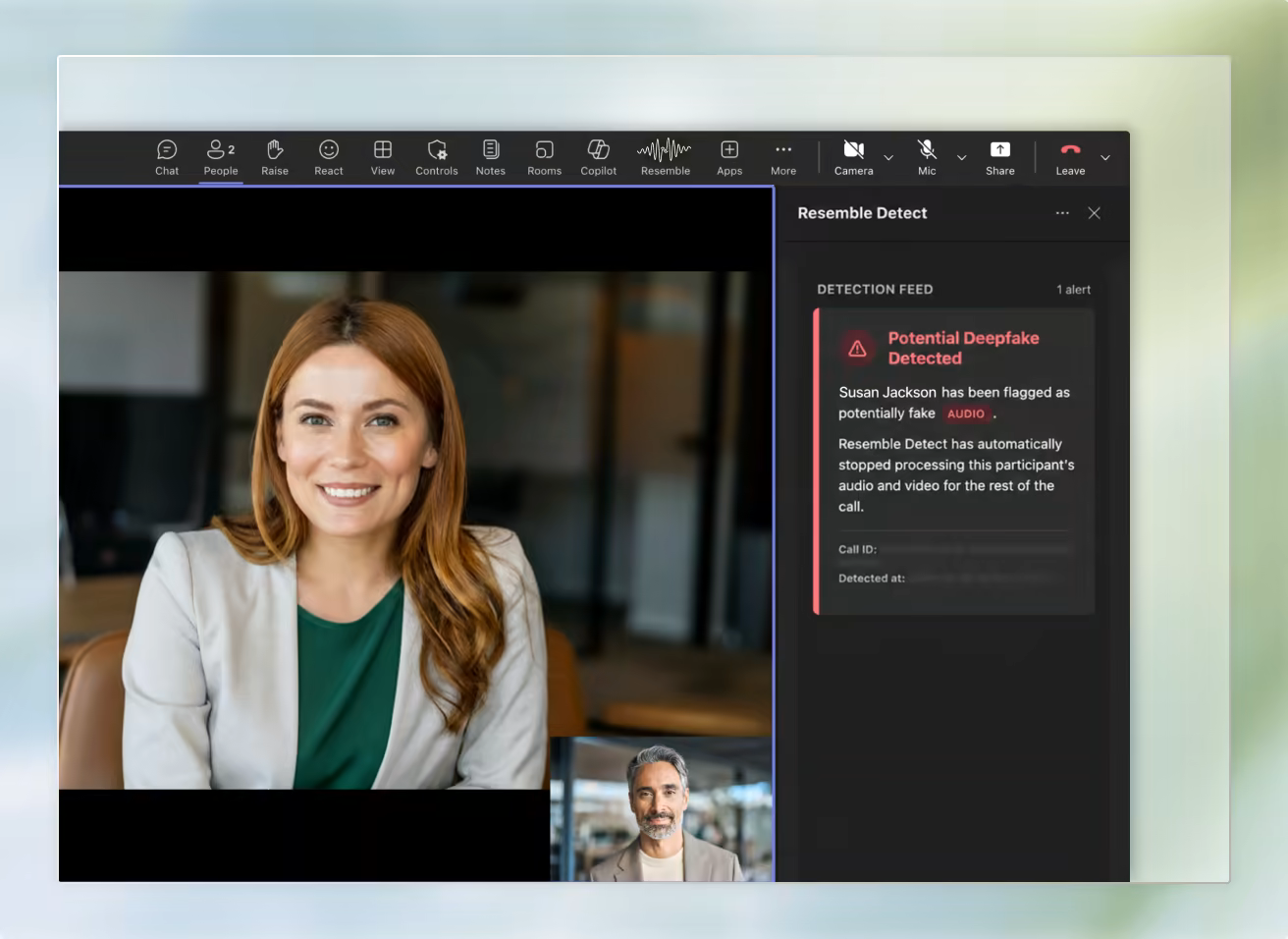This screenshot has height=939, width=1288.
Task: Click the deepfake alert warning icon
Action: point(857,348)
